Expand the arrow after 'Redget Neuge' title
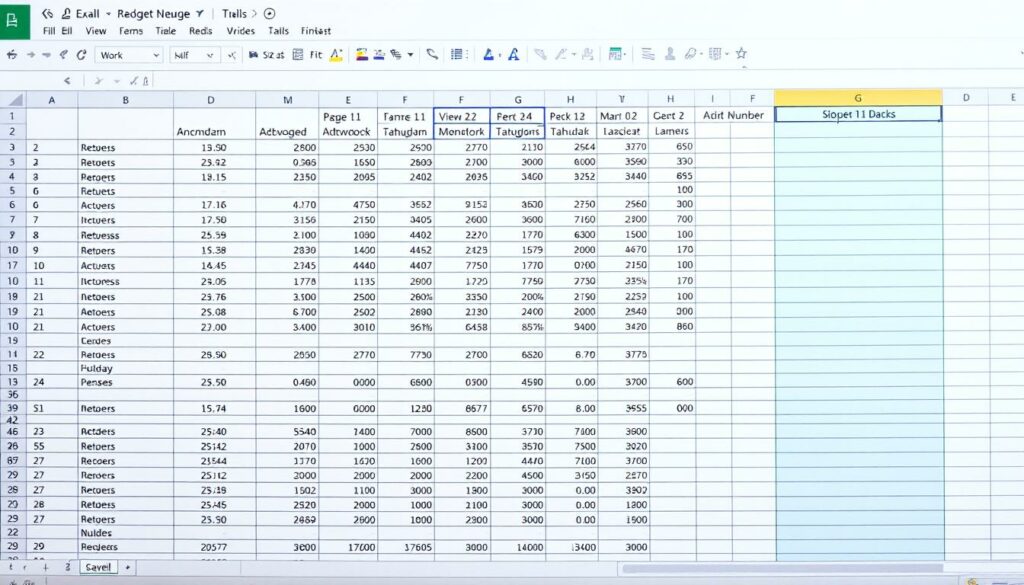Viewport: 1024px width, 585px height. click(x=199, y=14)
